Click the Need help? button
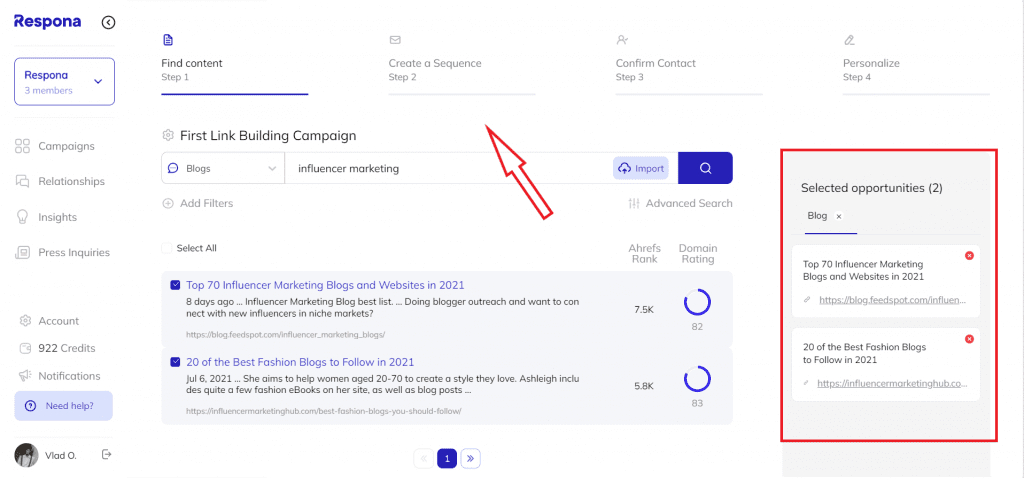This screenshot has width=1024, height=478. click(63, 406)
